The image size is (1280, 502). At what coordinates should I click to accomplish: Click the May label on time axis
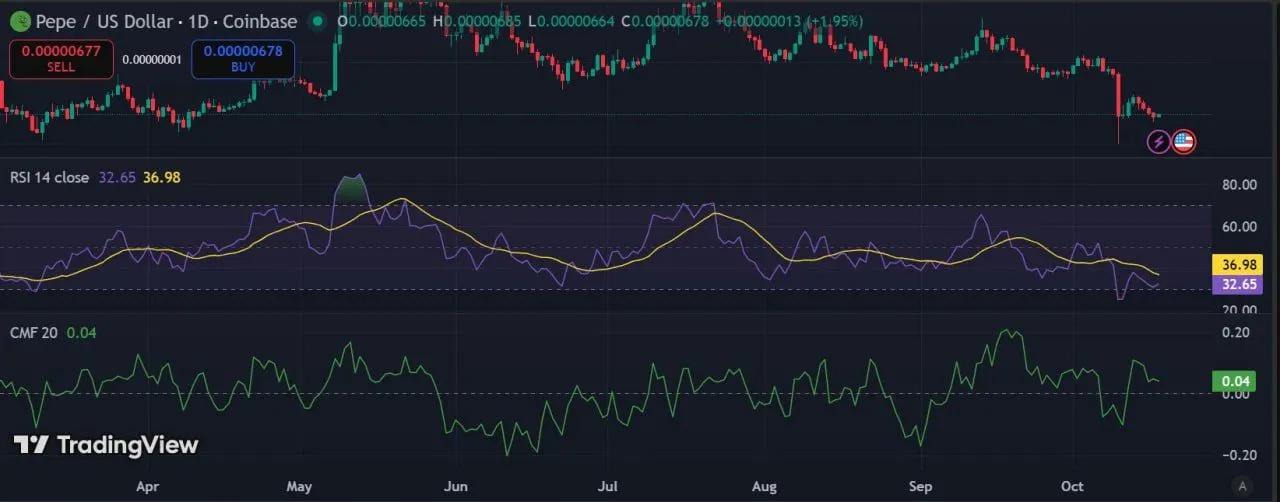(x=301, y=487)
